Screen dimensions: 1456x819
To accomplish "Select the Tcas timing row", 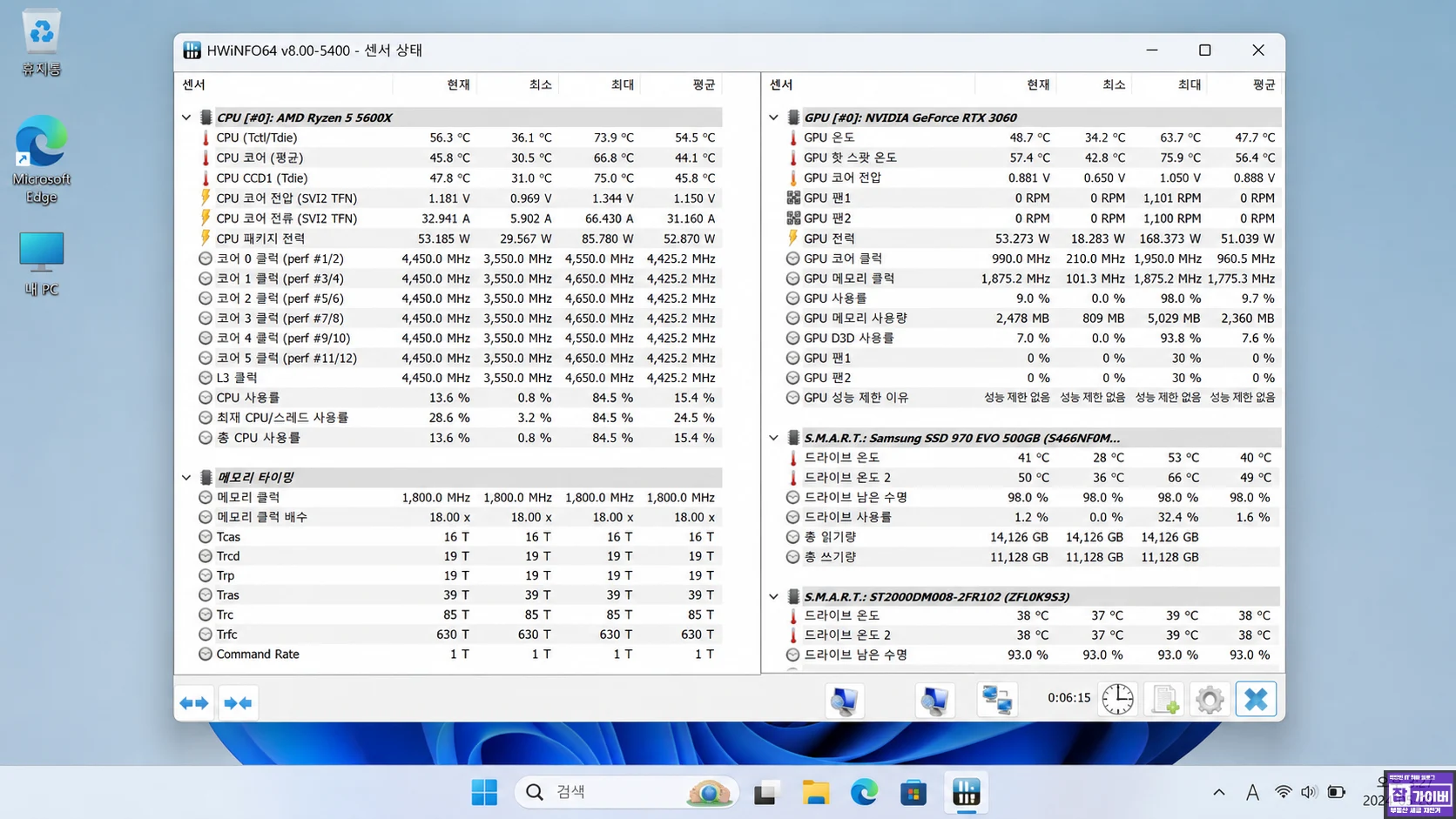I will (459, 537).
